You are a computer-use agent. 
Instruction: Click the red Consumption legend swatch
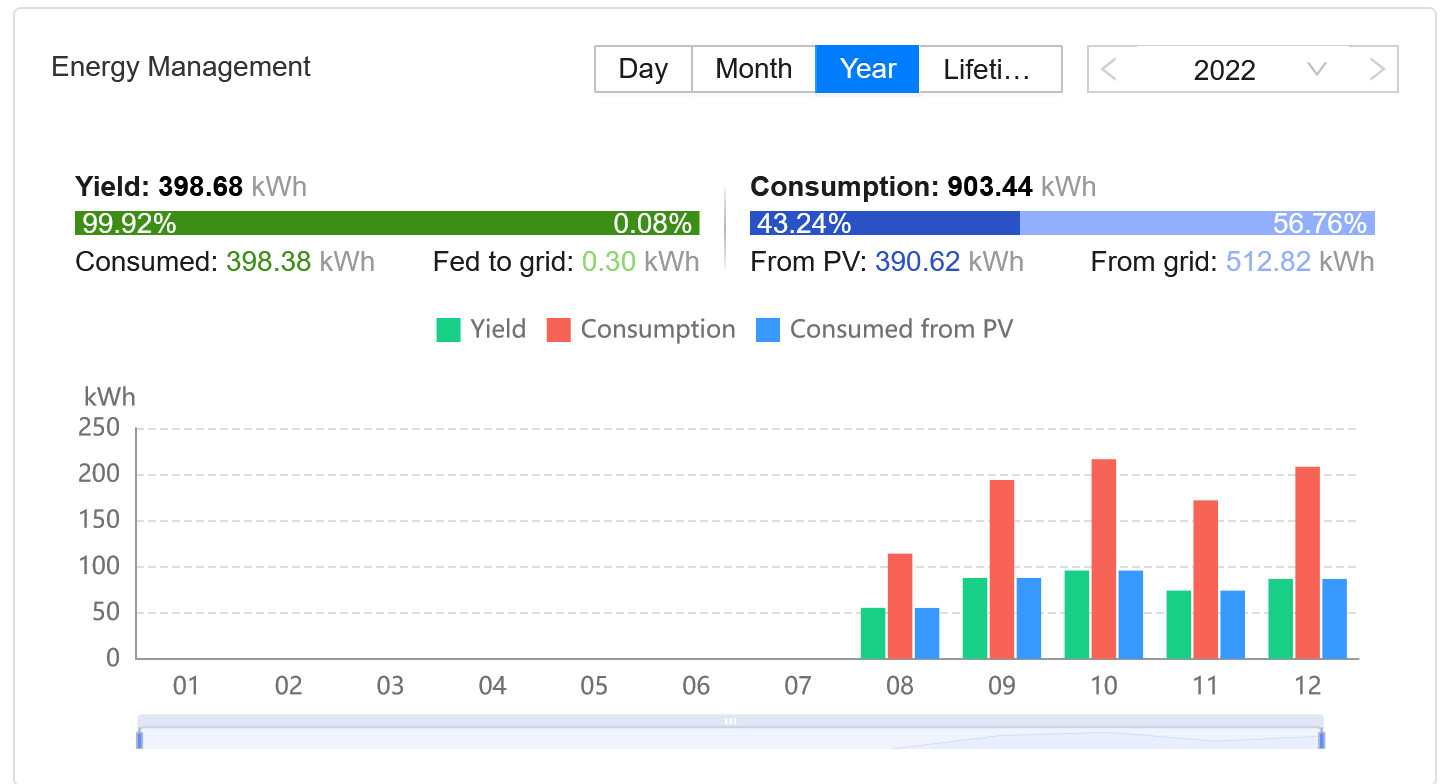click(x=559, y=330)
